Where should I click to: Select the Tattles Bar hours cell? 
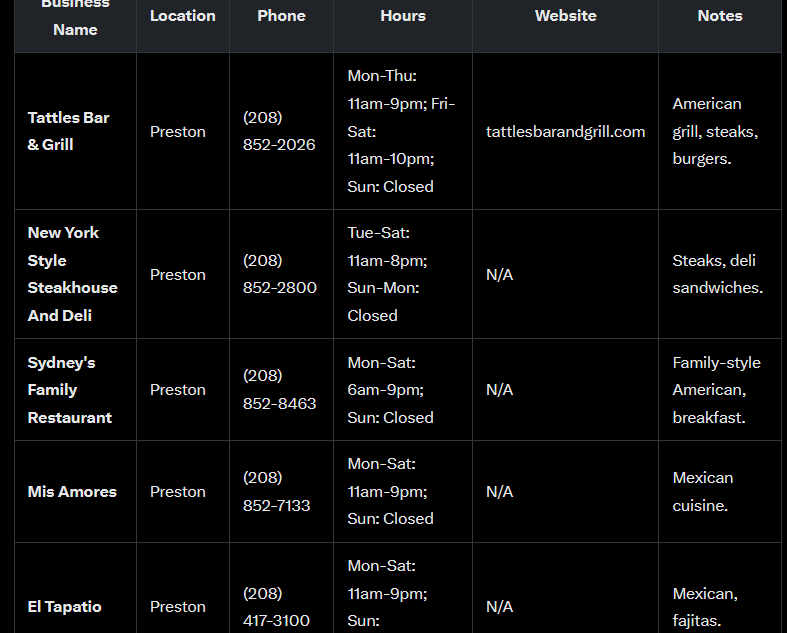coord(403,131)
